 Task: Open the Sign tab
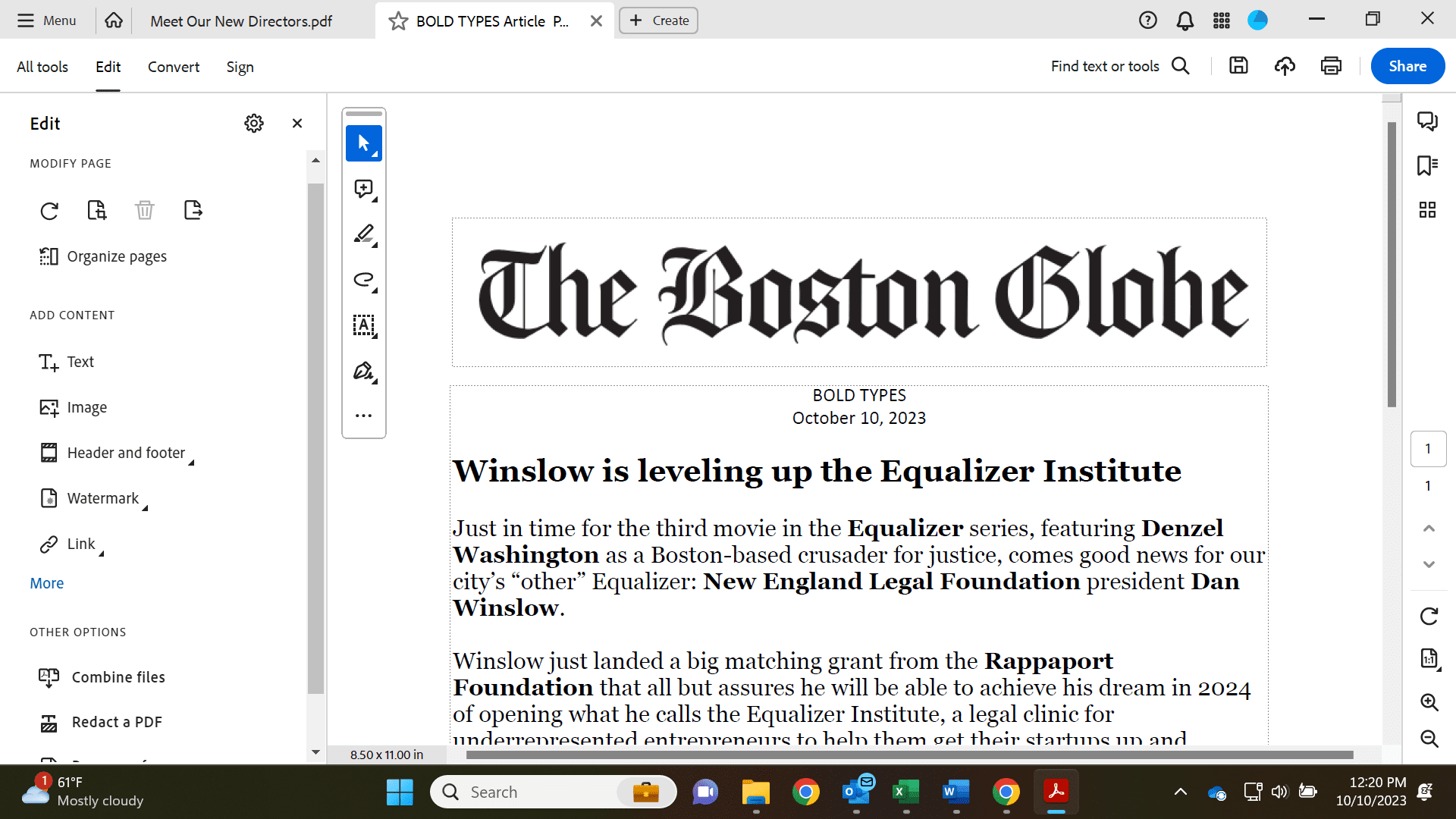tap(240, 67)
